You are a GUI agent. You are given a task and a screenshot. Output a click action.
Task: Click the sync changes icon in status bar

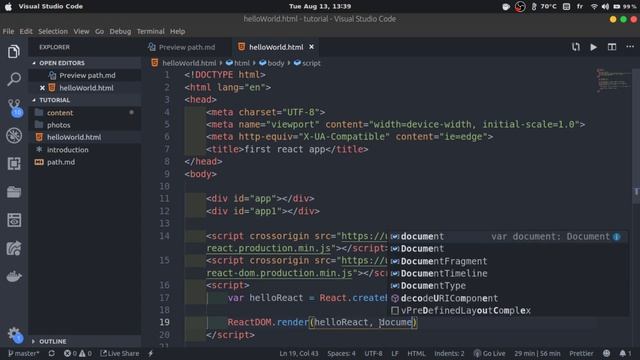pos(51,353)
